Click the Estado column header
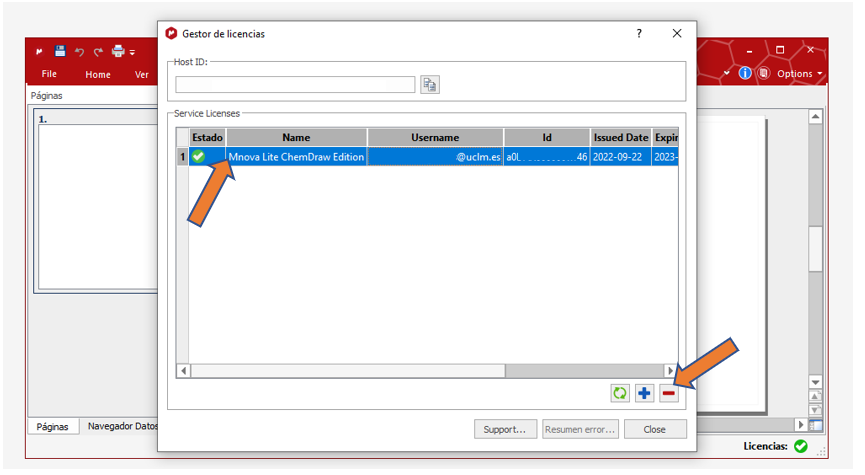865x475 pixels. [207, 137]
